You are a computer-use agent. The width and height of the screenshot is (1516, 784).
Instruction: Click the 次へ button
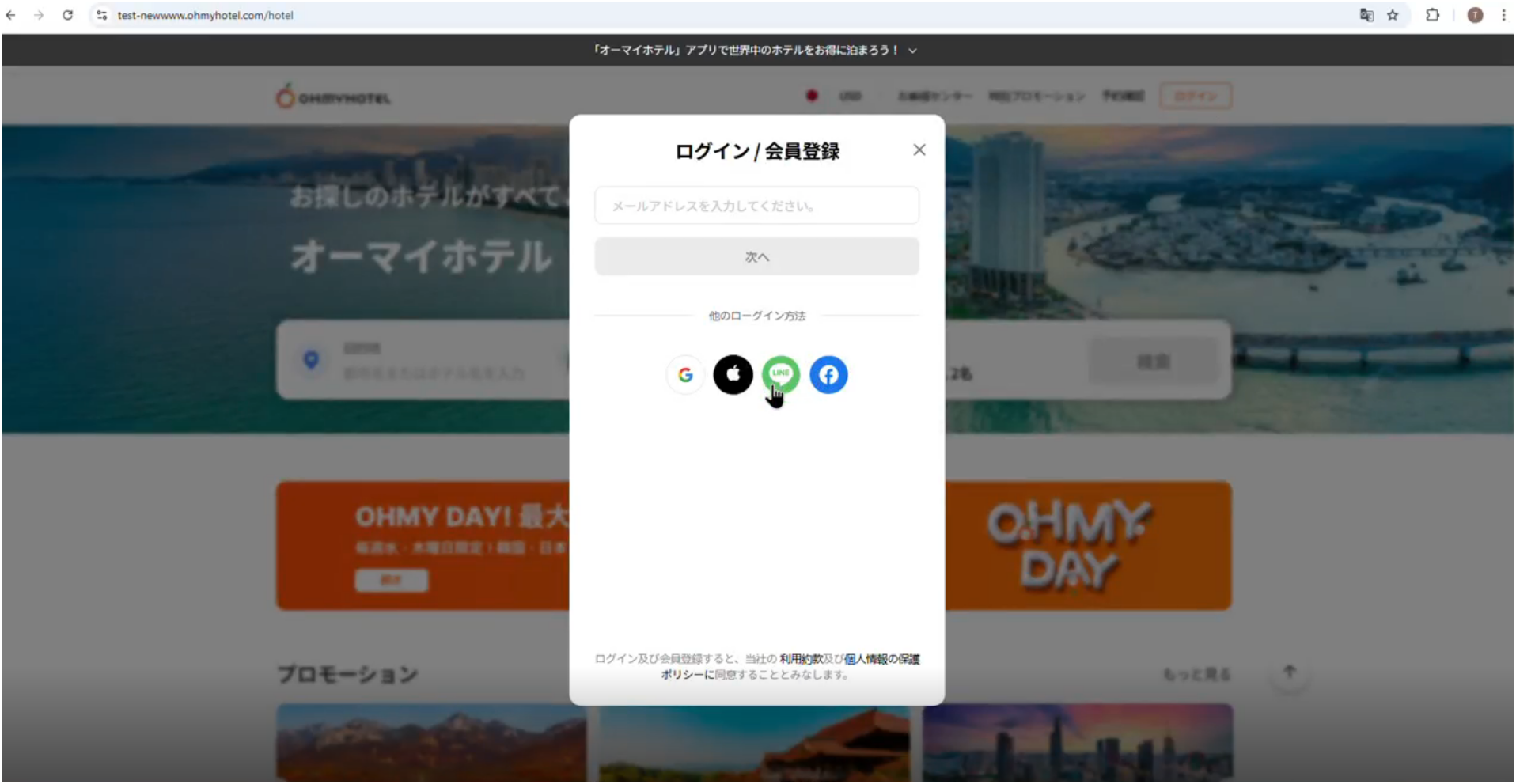tap(757, 257)
